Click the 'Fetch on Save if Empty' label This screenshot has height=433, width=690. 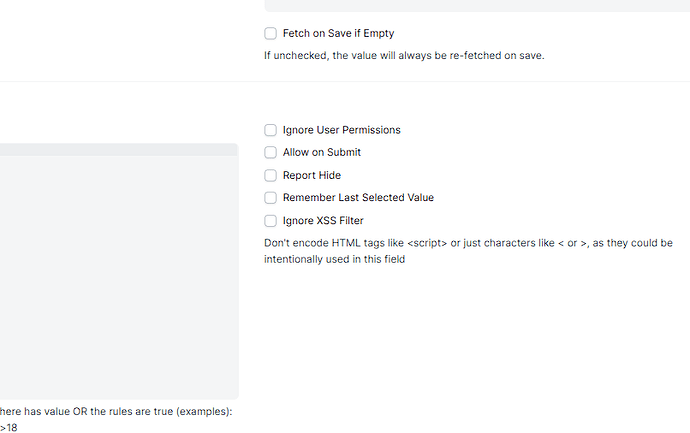click(338, 33)
